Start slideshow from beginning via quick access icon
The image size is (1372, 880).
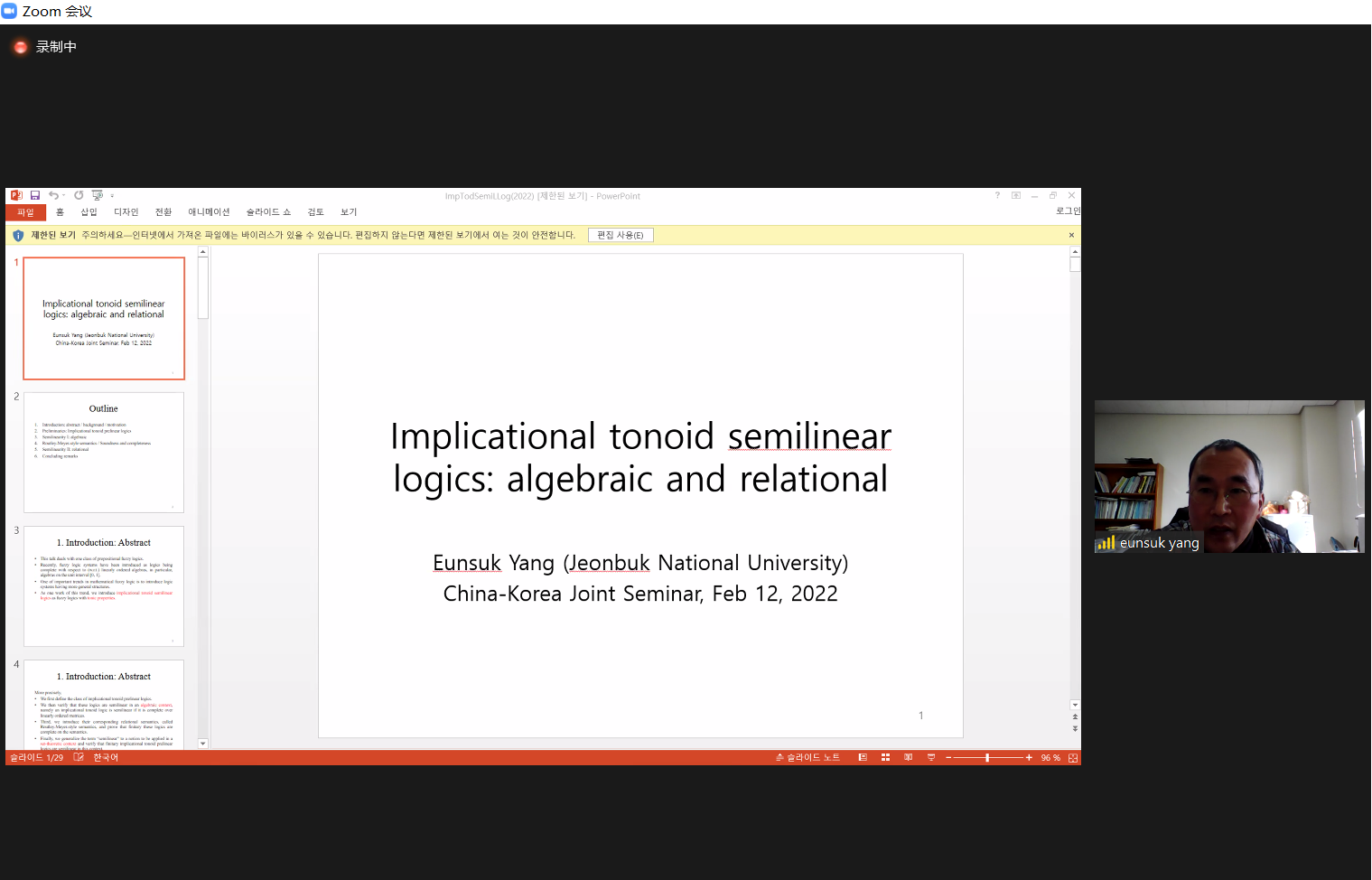98,195
